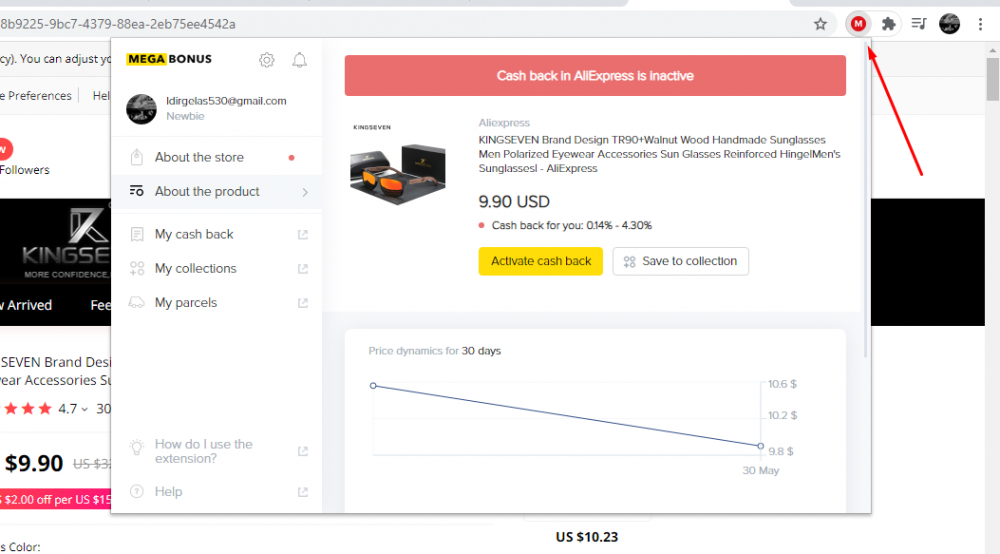Click external link icon beside How do I use
The height and width of the screenshot is (554, 1000).
[x=303, y=451]
